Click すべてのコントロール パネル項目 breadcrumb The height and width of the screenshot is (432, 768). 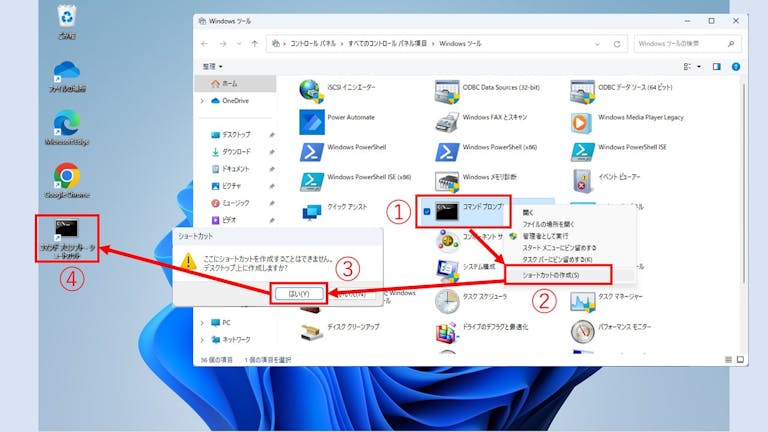pos(387,44)
